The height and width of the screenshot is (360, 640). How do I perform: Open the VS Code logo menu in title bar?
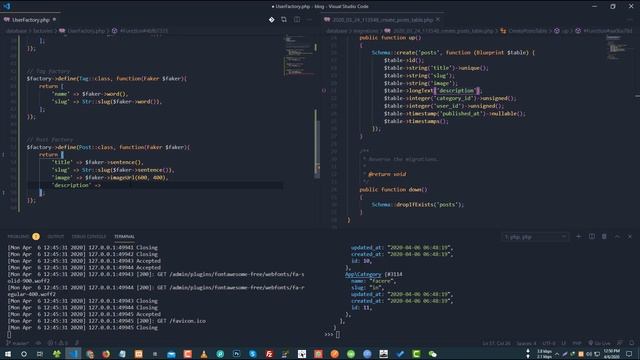(x=7, y=6)
